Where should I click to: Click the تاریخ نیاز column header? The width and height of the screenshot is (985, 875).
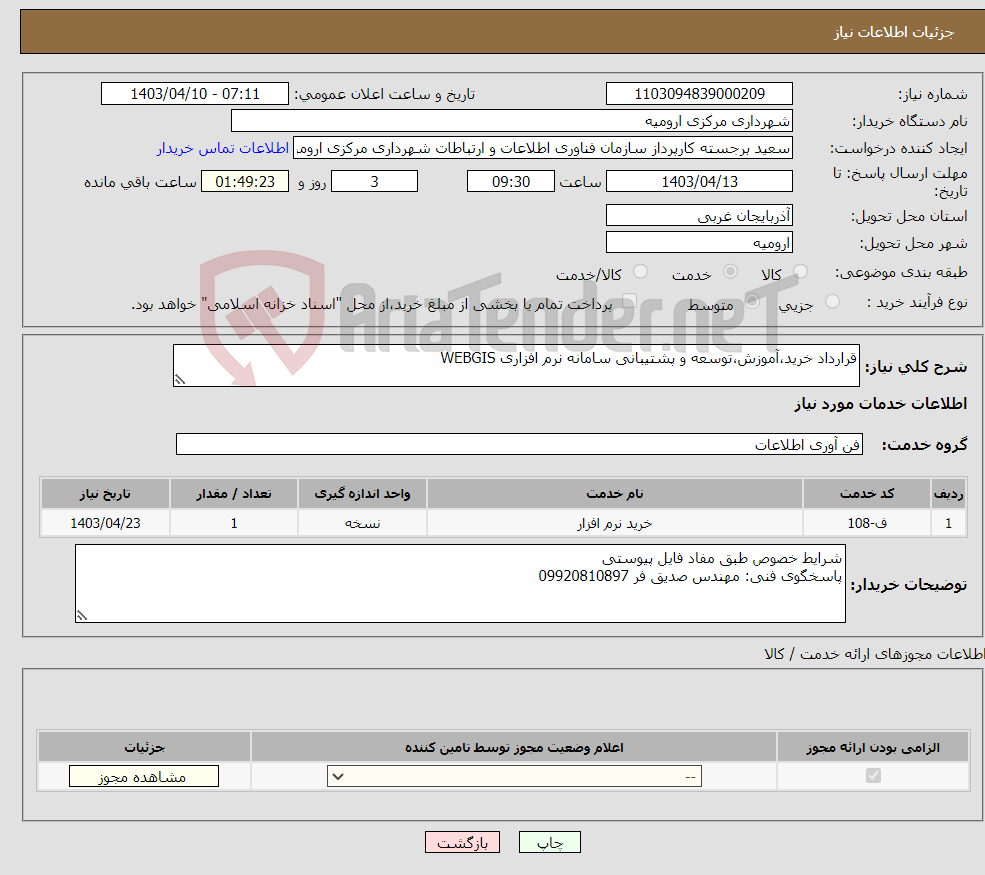(x=106, y=494)
